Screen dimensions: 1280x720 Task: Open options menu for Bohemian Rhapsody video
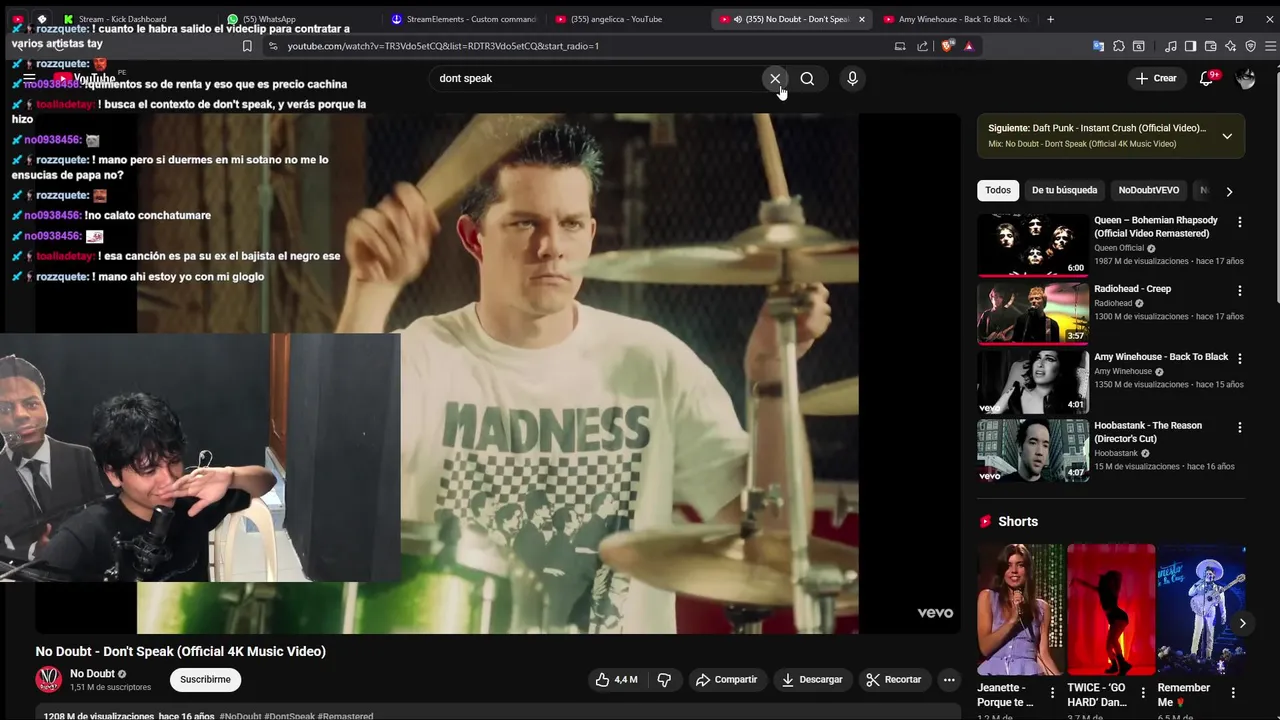click(x=1240, y=222)
